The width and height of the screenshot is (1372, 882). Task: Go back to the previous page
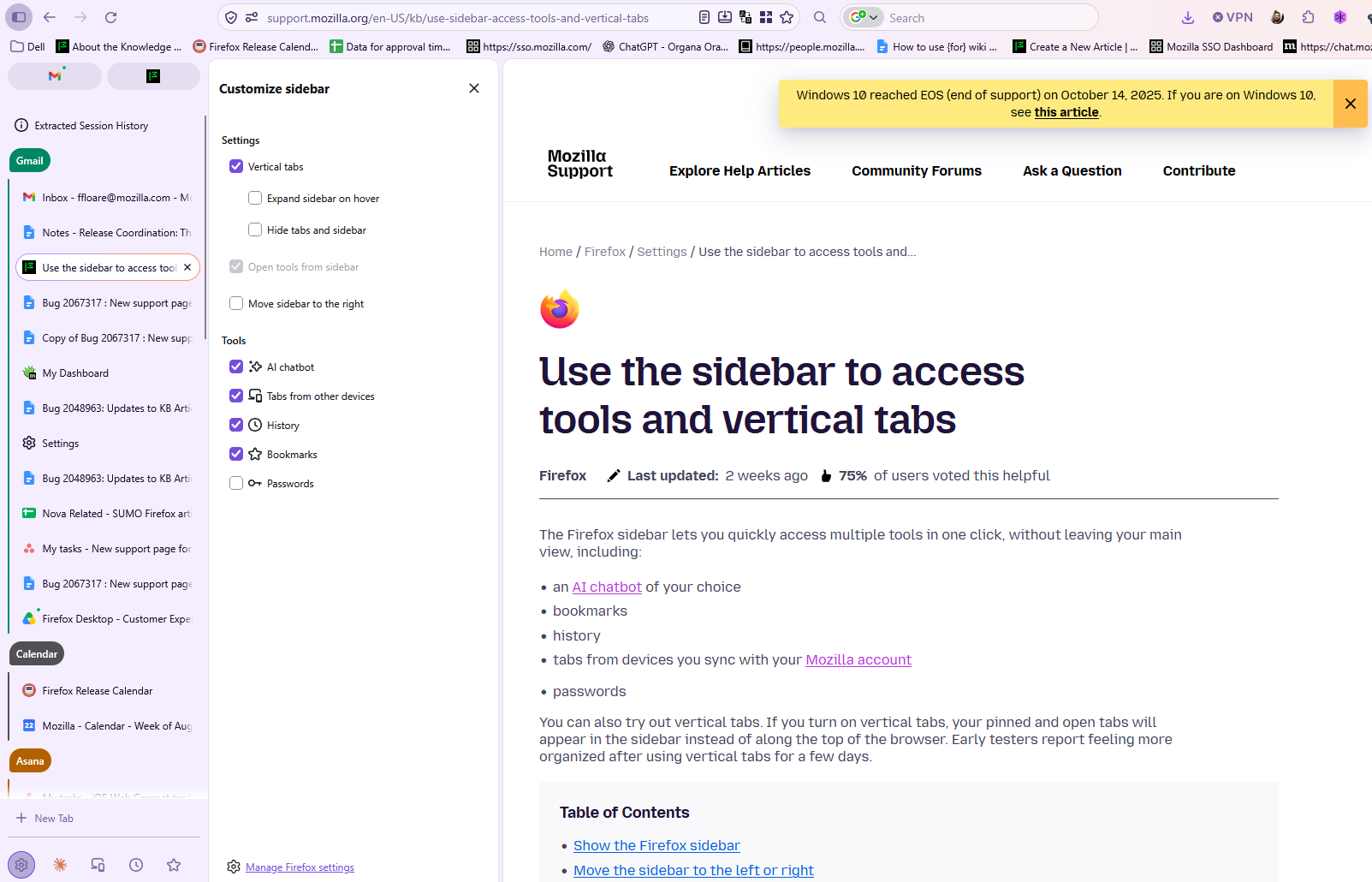tap(50, 17)
